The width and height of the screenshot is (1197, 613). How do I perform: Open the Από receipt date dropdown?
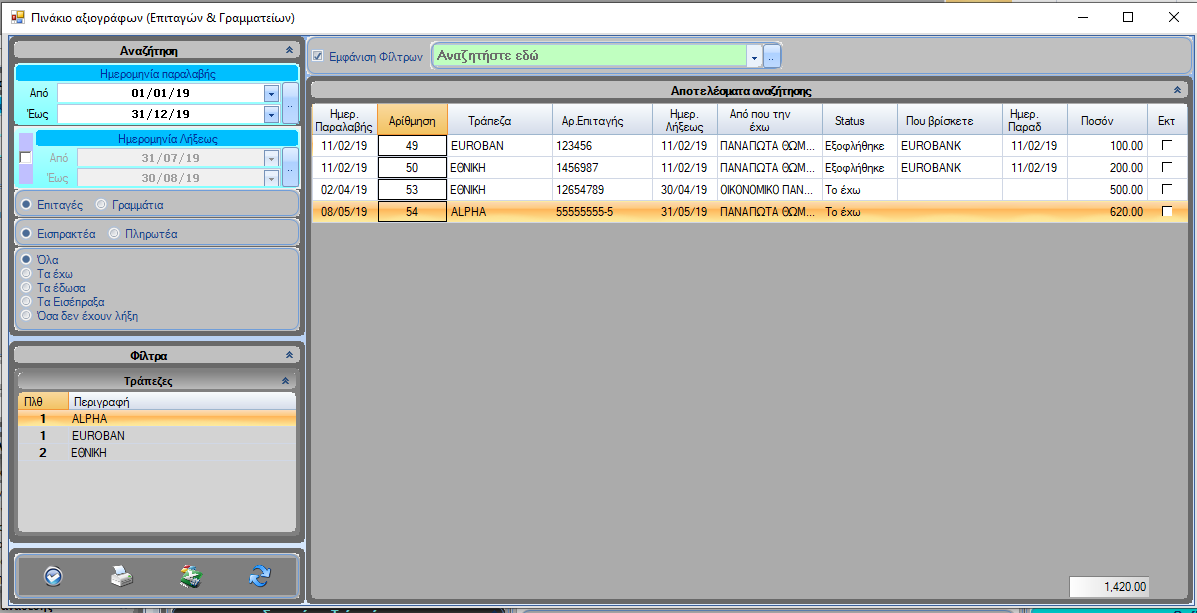pyautogui.click(x=271, y=93)
